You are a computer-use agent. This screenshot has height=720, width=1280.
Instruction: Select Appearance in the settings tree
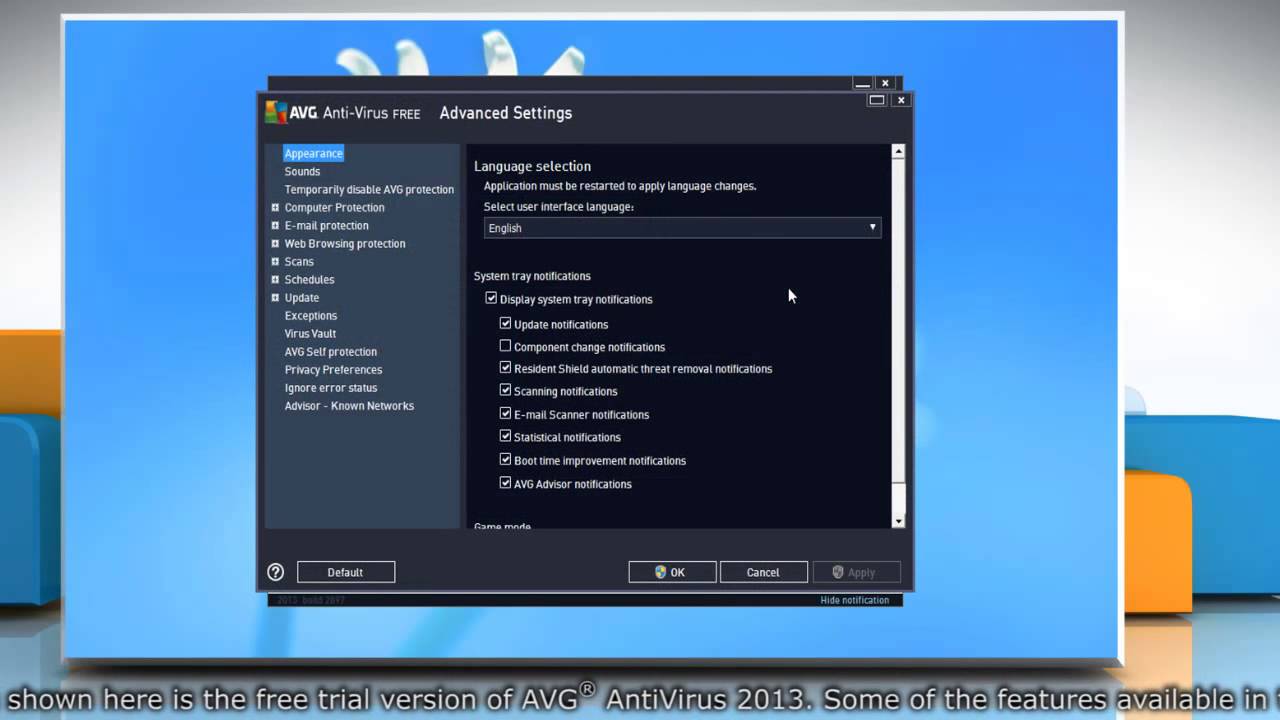click(x=313, y=153)
